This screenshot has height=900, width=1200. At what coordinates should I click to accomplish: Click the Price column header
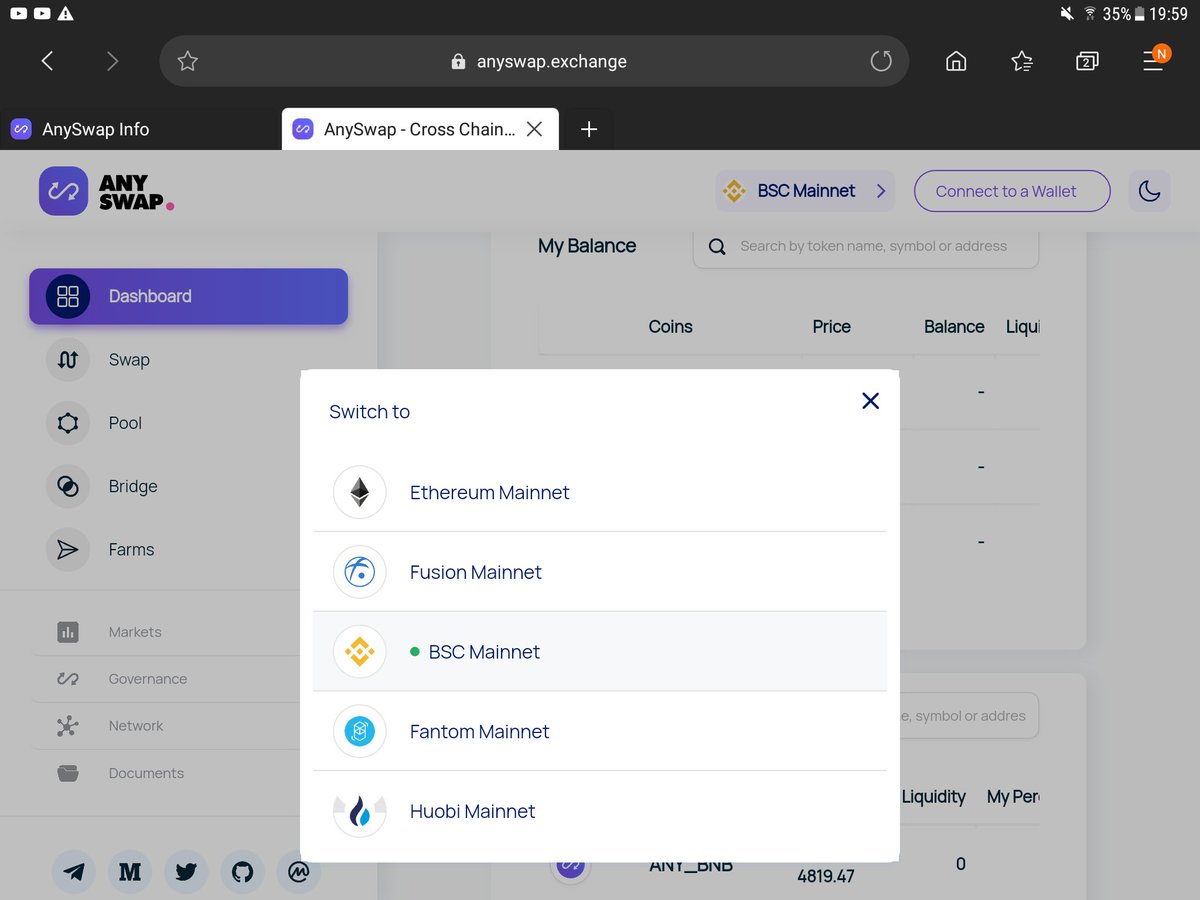pos(831,327)
